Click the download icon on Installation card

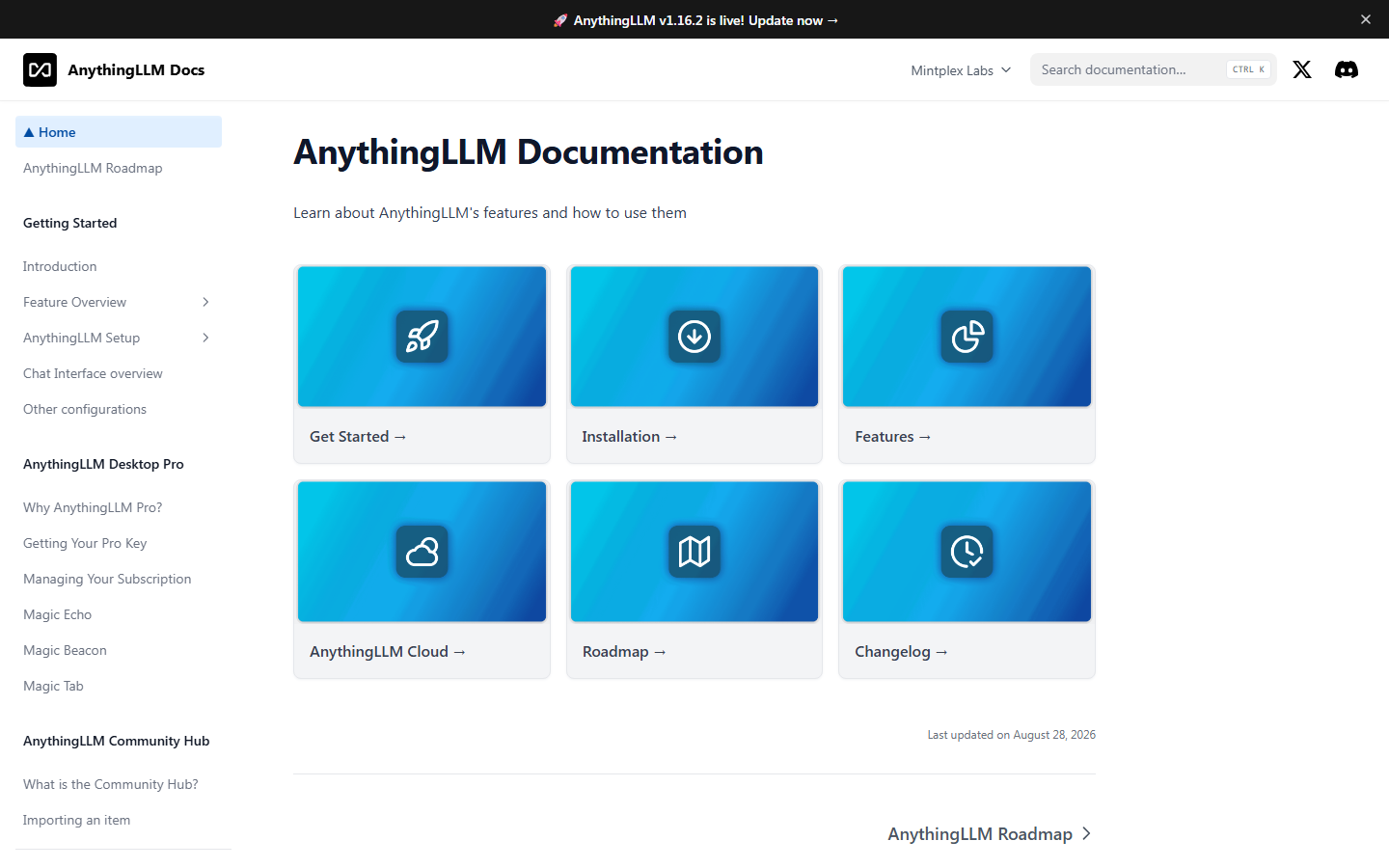point(694,337)
